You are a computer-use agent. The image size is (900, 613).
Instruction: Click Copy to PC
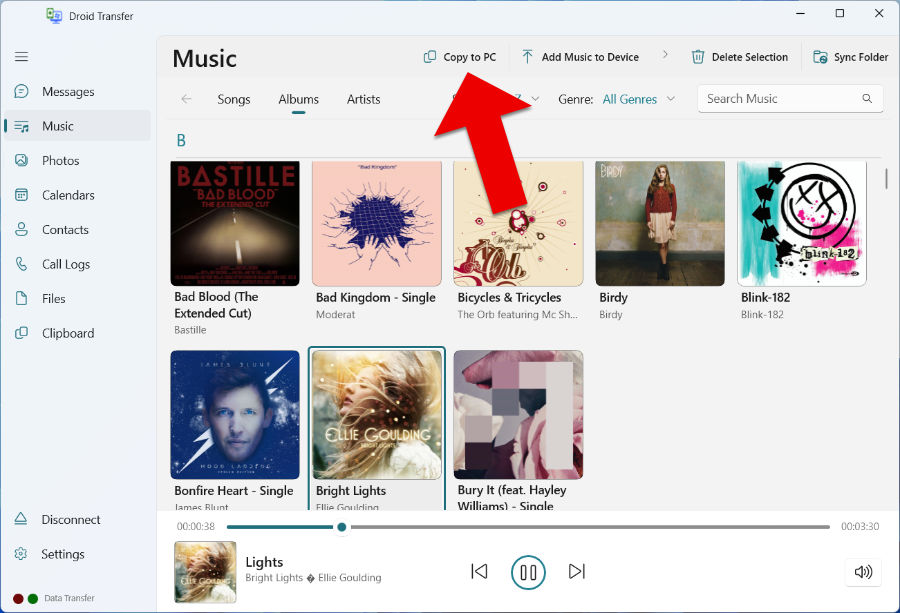(x=460, y=57)
